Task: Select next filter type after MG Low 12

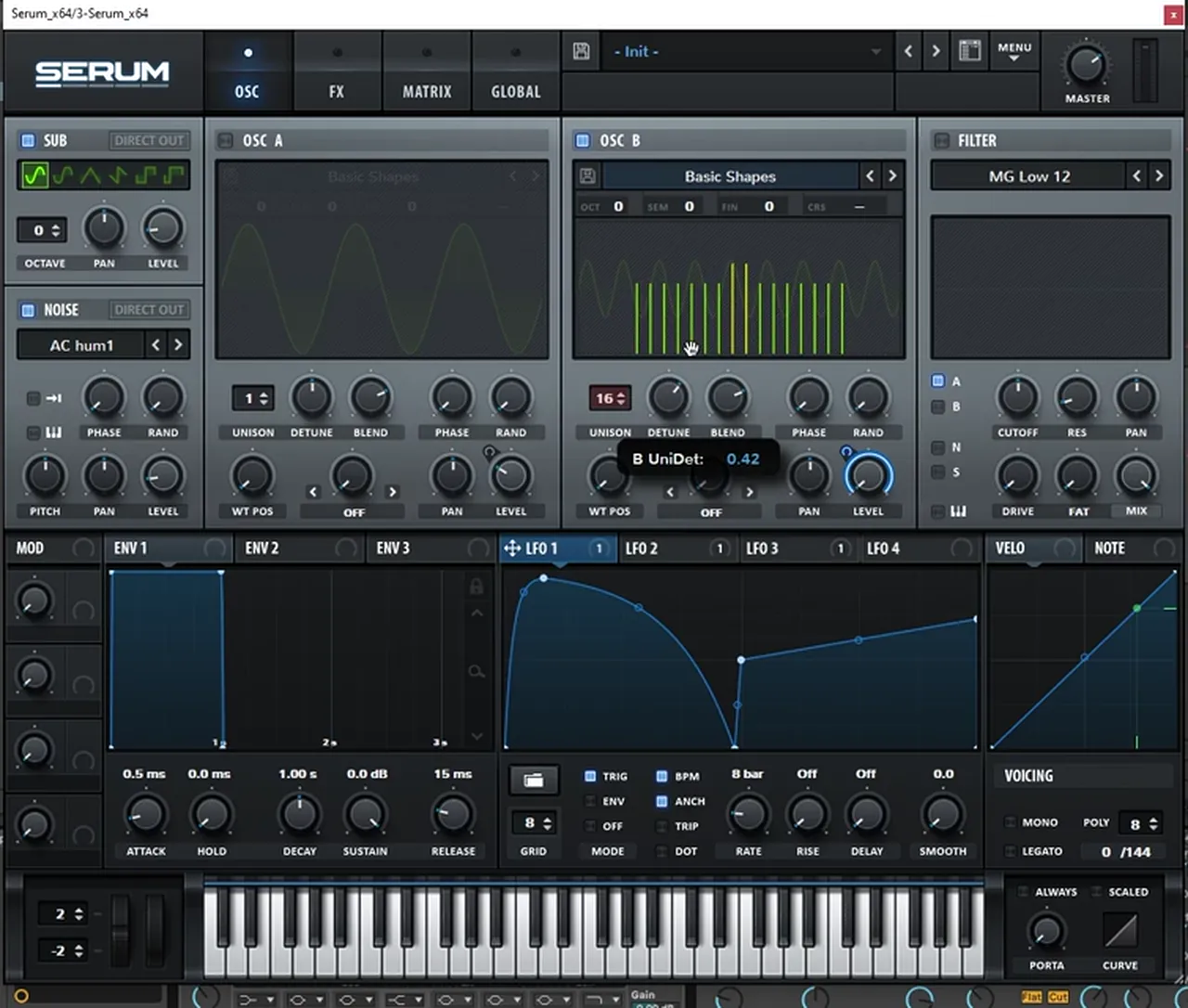Action: pyautogui.click(x=1158, y=175)
